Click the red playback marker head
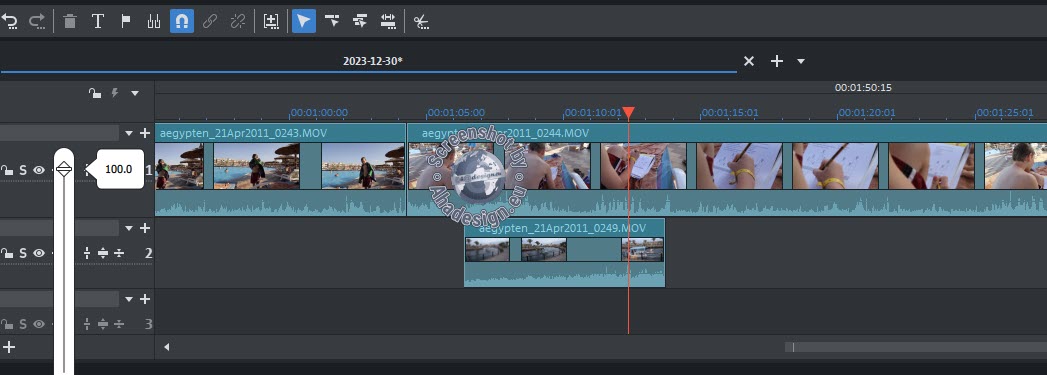This screenshot has width=1047, height=375. 628,113
